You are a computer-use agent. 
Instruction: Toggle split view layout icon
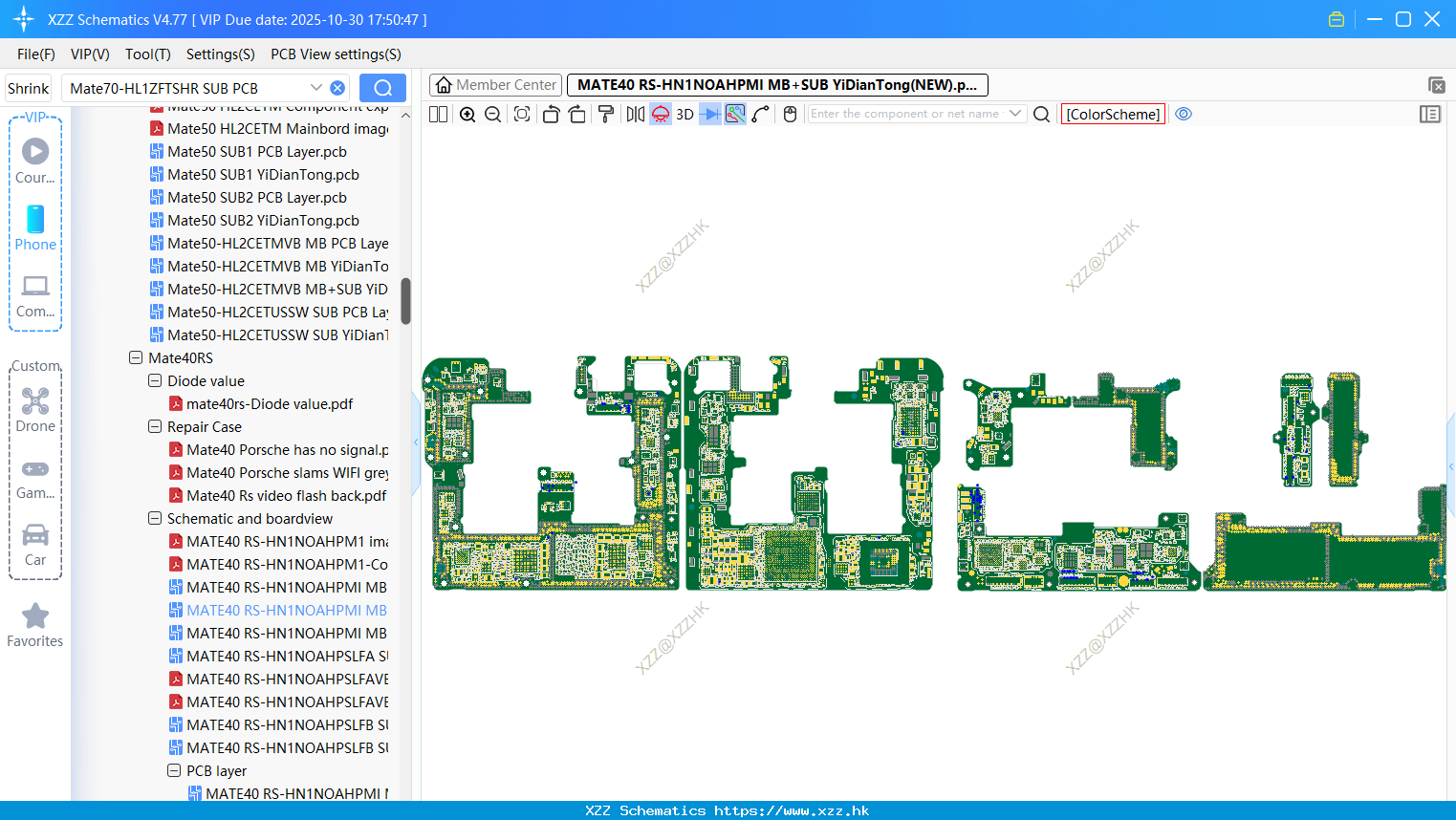coord(439,115)
